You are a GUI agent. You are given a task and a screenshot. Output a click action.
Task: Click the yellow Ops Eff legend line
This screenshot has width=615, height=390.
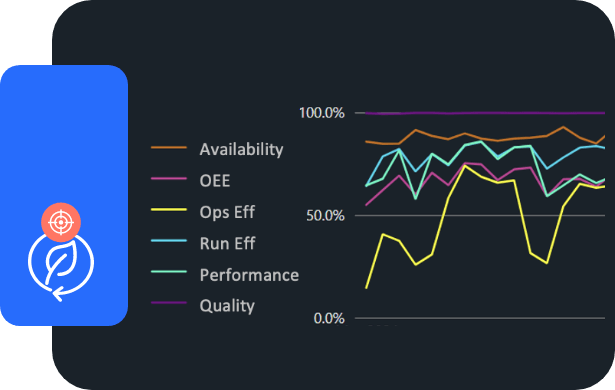click(169, 210)
